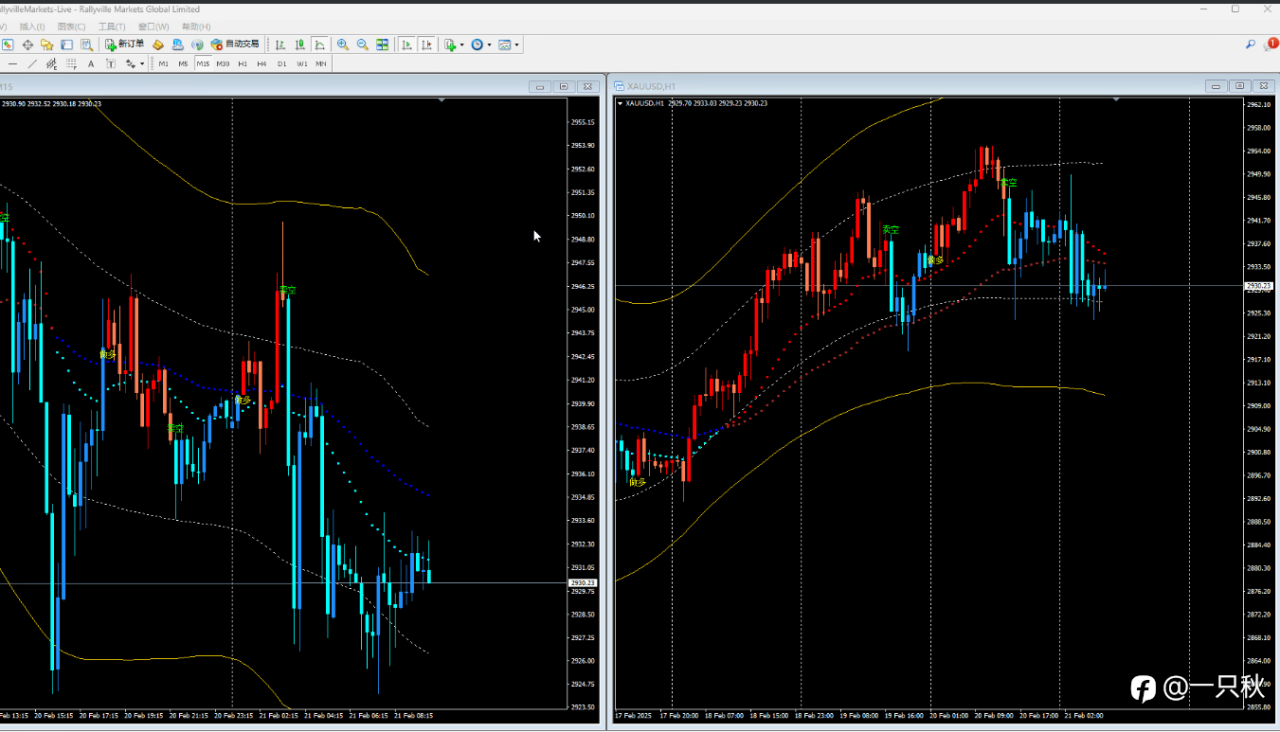Image resolution: width=1280 pixels, height=732 pixels.
Task: Tile chart windows with the grid icon
Action: point(382,45)
